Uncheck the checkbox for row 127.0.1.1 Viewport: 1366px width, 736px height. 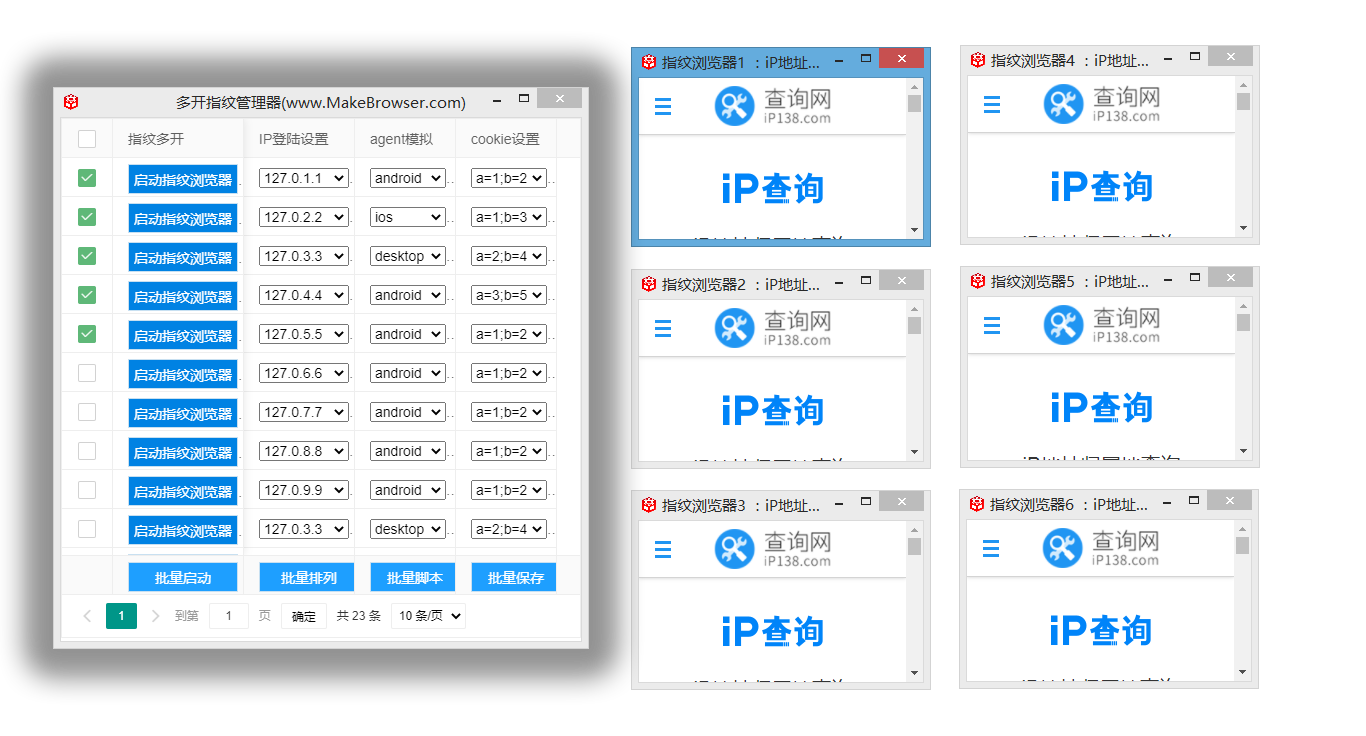(87, 178)
